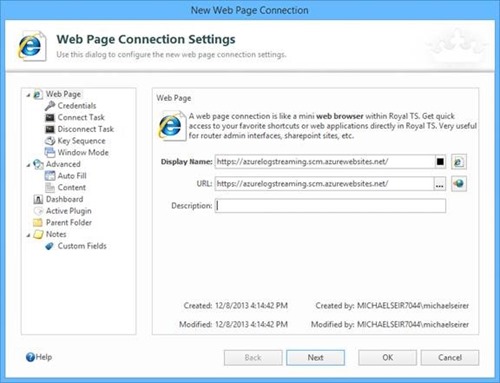Select the Content tree item

(72, 187)
